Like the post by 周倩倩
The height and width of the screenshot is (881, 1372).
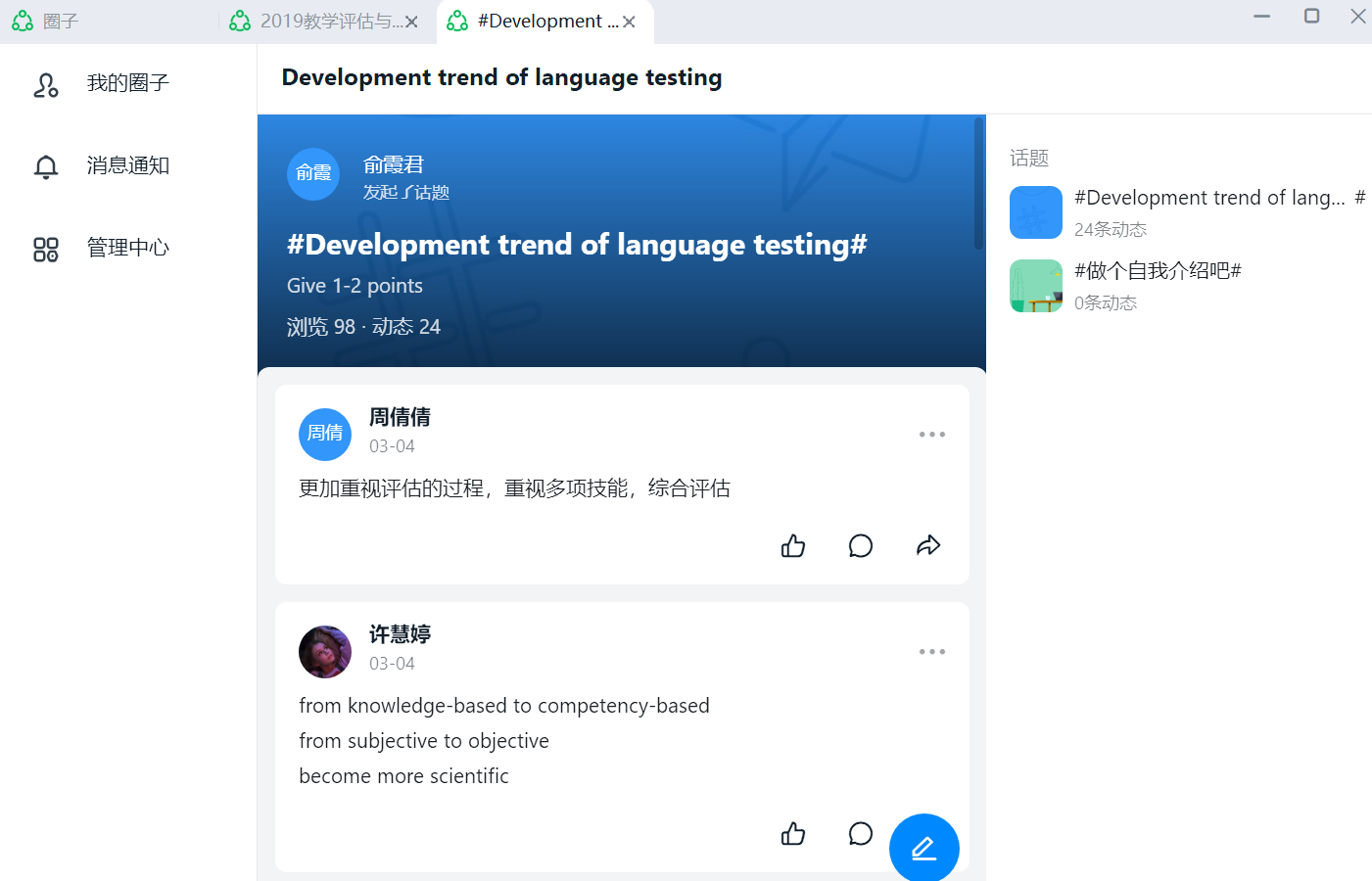(793, 546)
